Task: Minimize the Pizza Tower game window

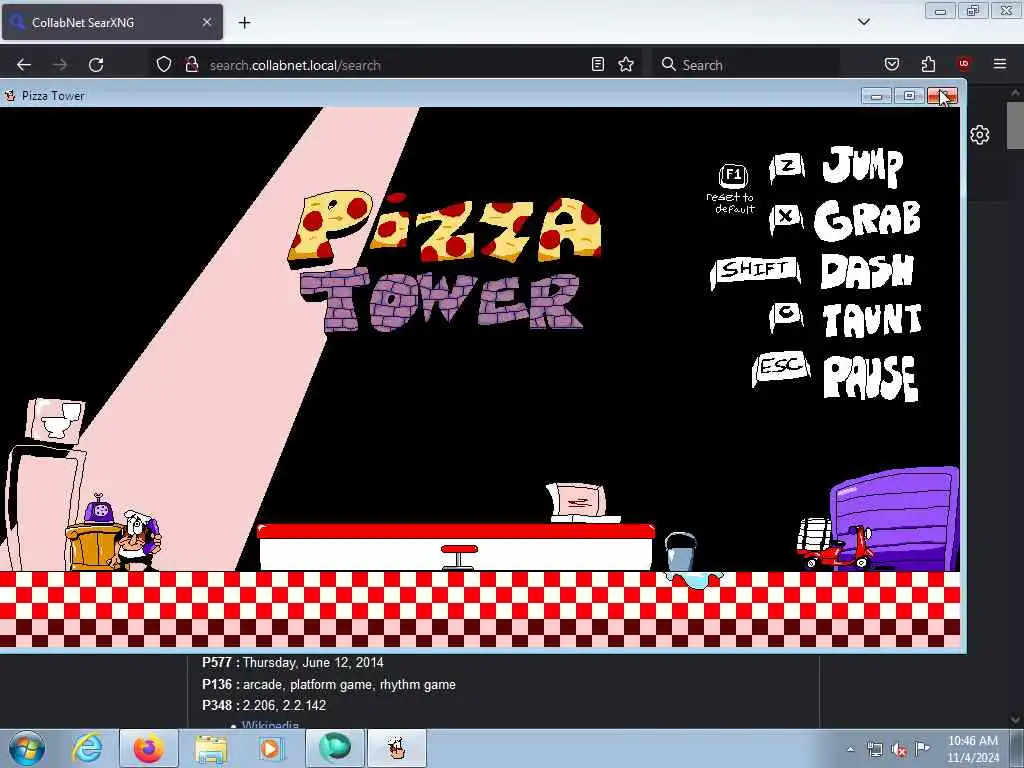Action: click(x=876, y=96)
